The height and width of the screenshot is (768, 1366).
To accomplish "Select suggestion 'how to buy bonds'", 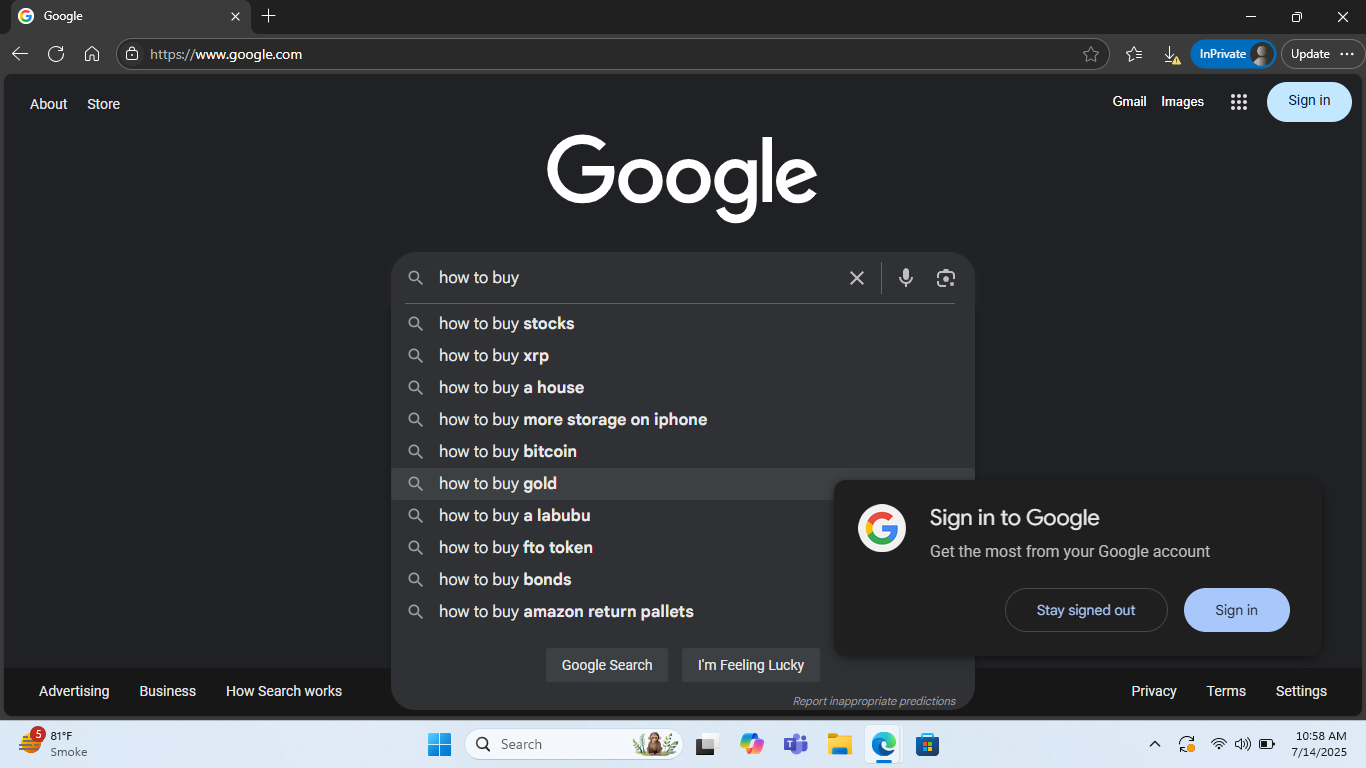I will 613,580.
